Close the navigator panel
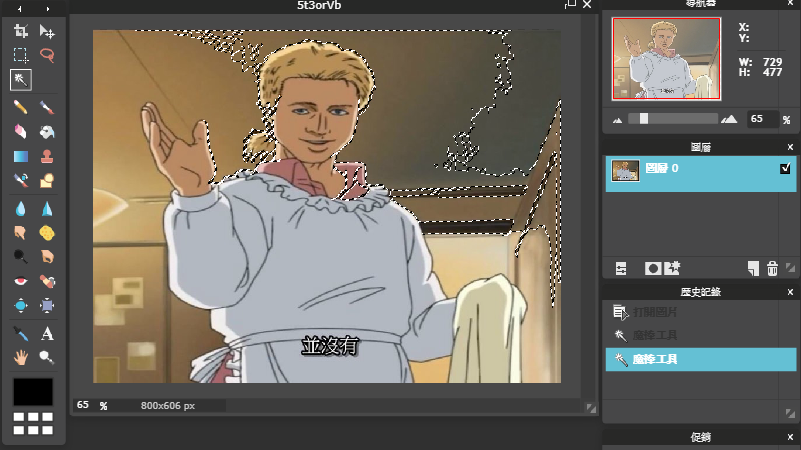Screen dimensions: 801x450 click(x=790, y=3)
